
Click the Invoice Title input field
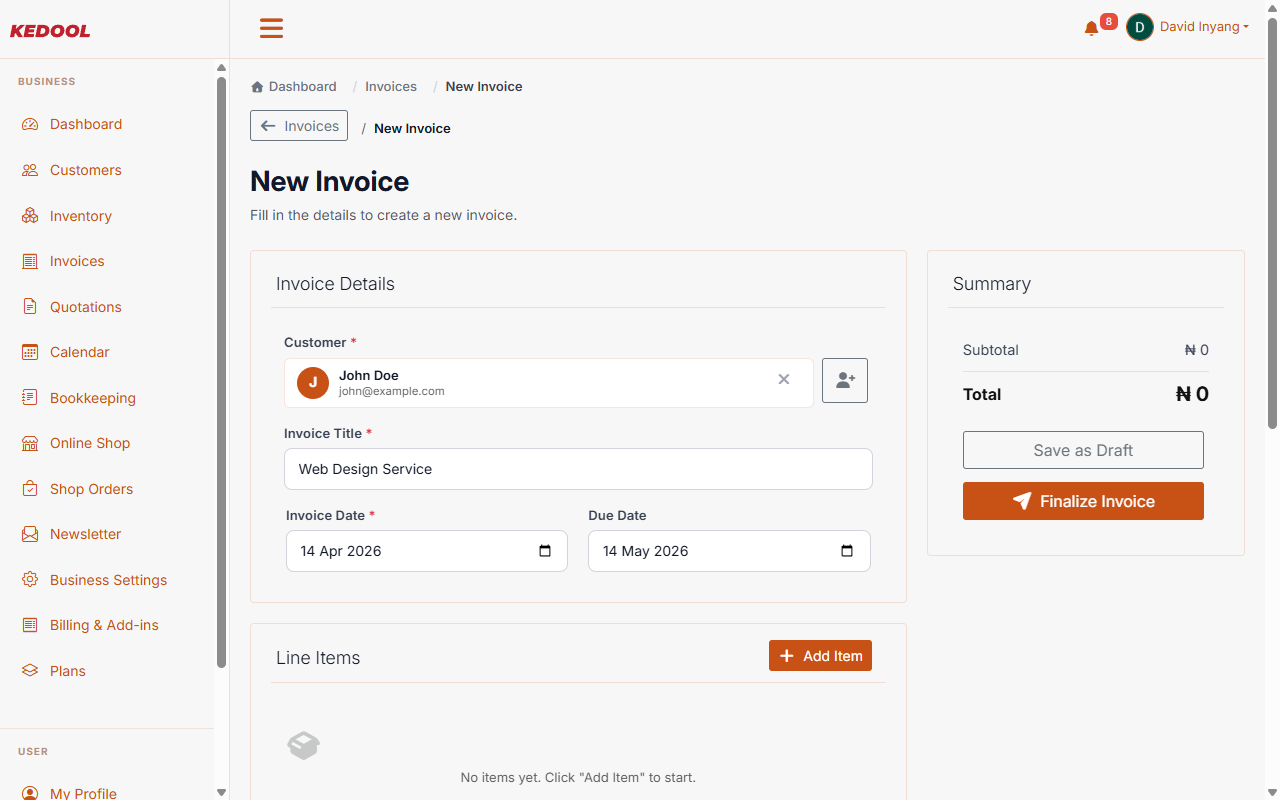(578, 469)
